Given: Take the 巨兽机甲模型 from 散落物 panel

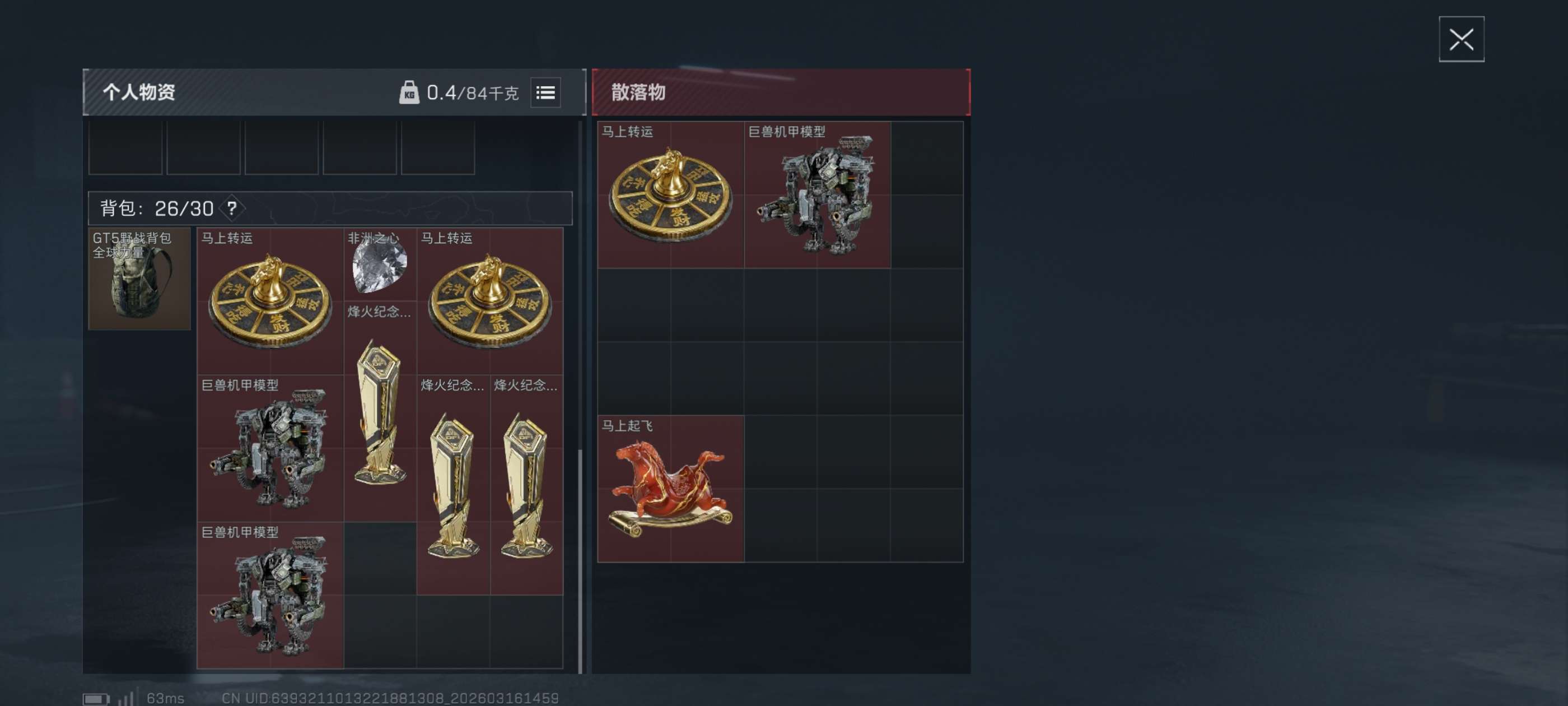Looking at the screenshot, I should tap(817, 194).
